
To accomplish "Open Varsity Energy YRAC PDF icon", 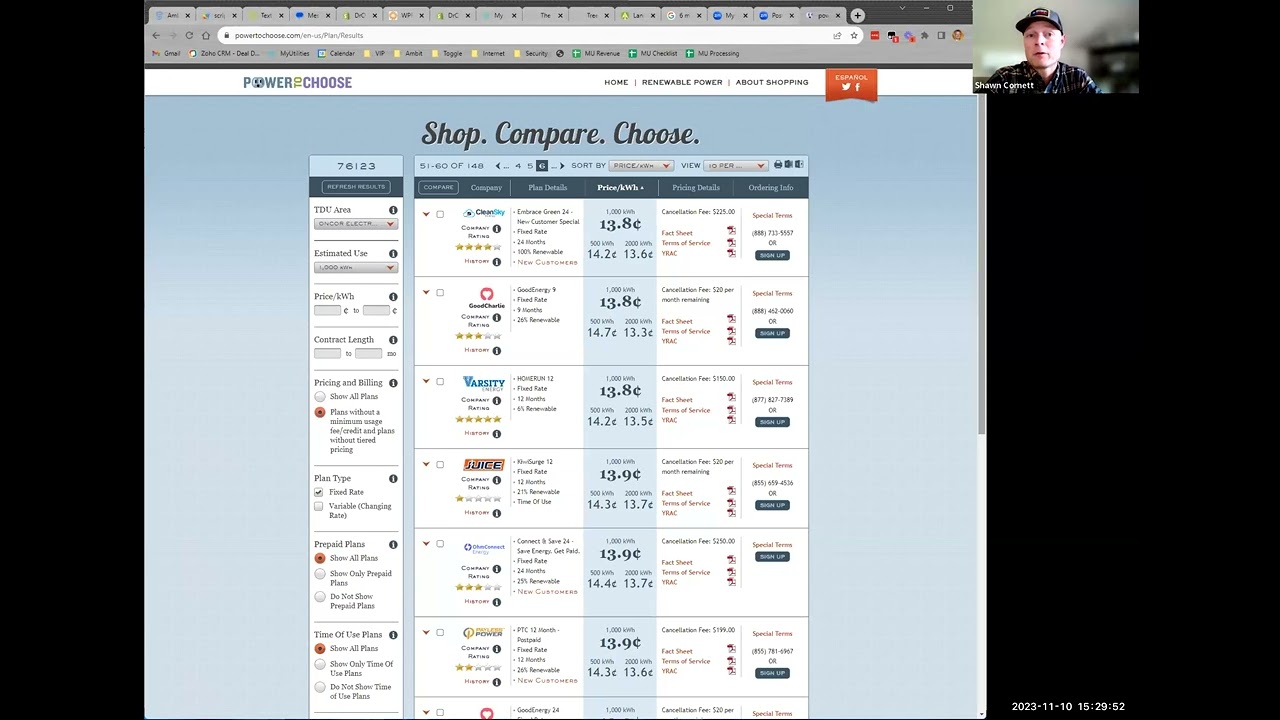I will click(731, 420).
